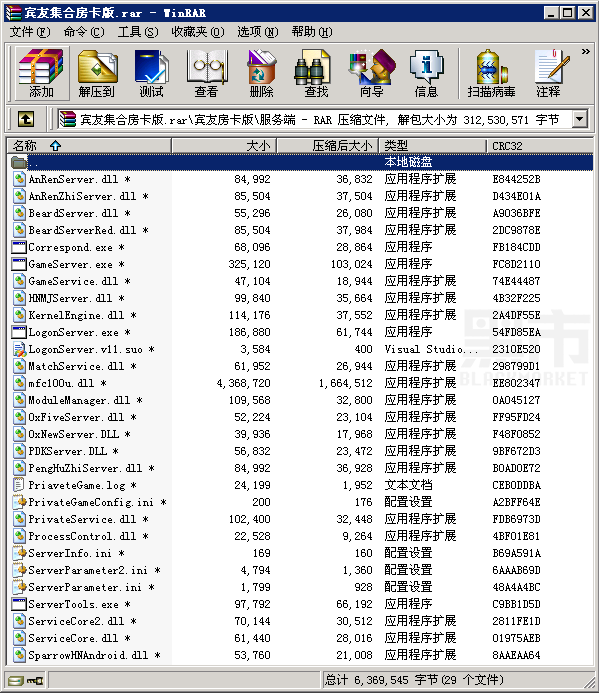Click the PriaveteGame.log file icon
This screenshot has width=599, height=693.
tap(19, 485)
